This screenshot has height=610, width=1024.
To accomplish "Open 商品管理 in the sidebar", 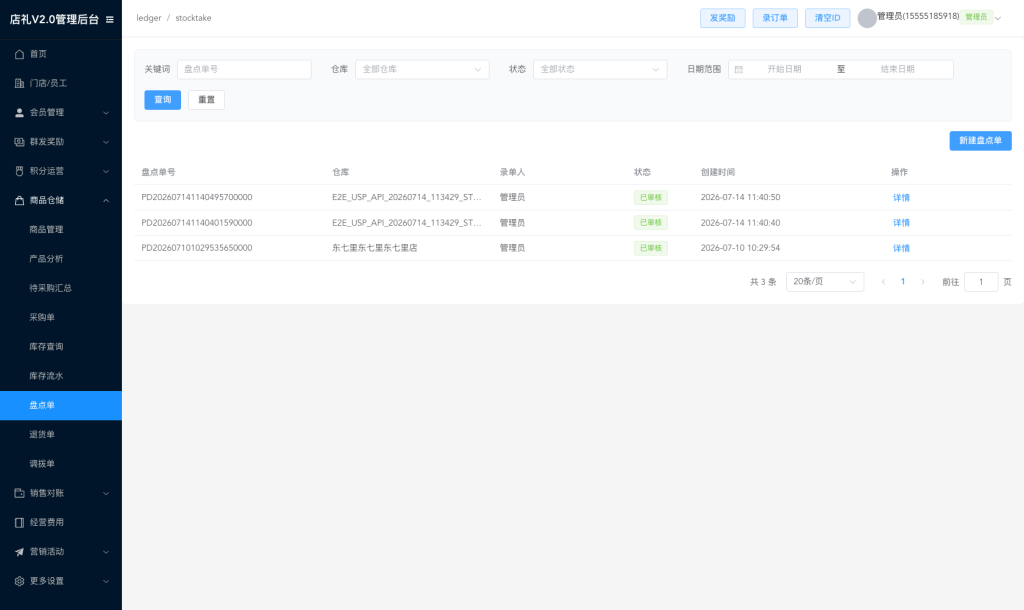I will pos(46,229).
